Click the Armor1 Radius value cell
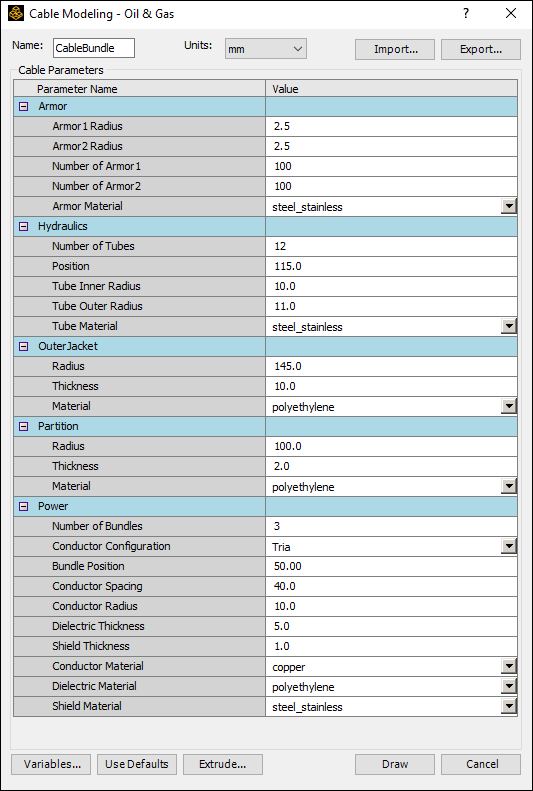Screen dimensions: 533x791 [391, 127]
